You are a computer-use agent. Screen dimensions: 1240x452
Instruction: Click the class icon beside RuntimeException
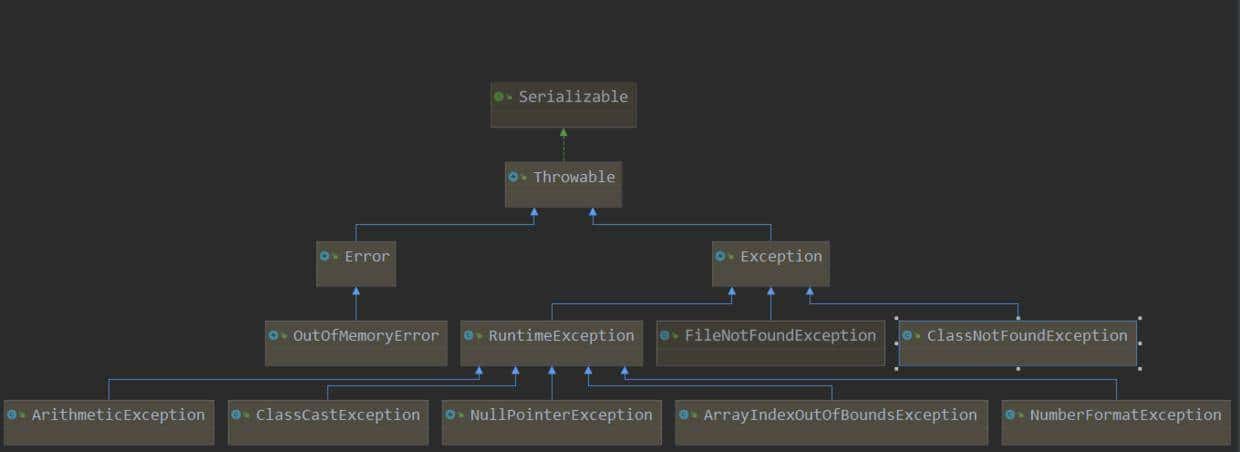point(470,336)
